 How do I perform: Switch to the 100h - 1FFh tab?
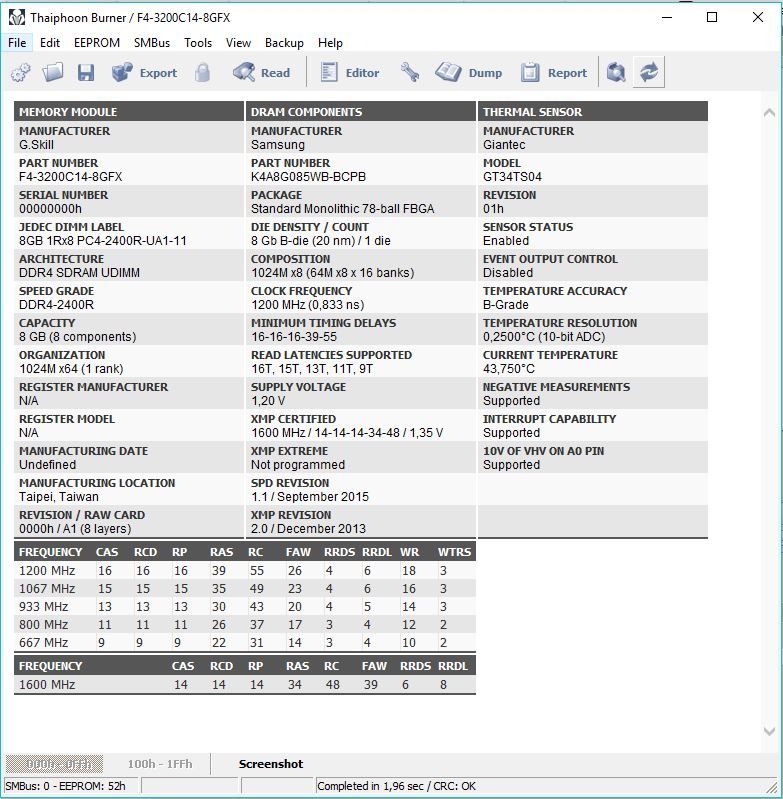point(160,764)
